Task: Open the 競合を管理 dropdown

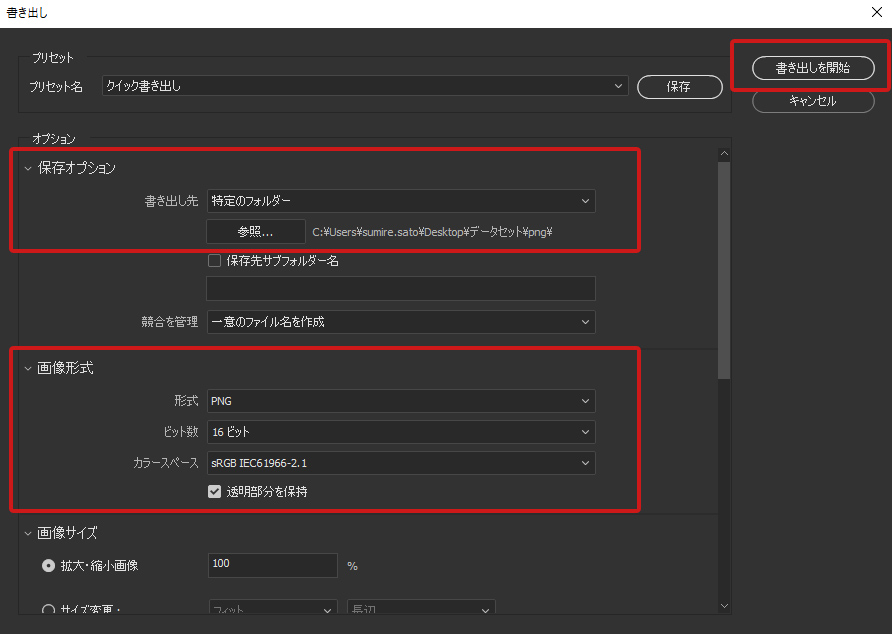Action: 401,322
